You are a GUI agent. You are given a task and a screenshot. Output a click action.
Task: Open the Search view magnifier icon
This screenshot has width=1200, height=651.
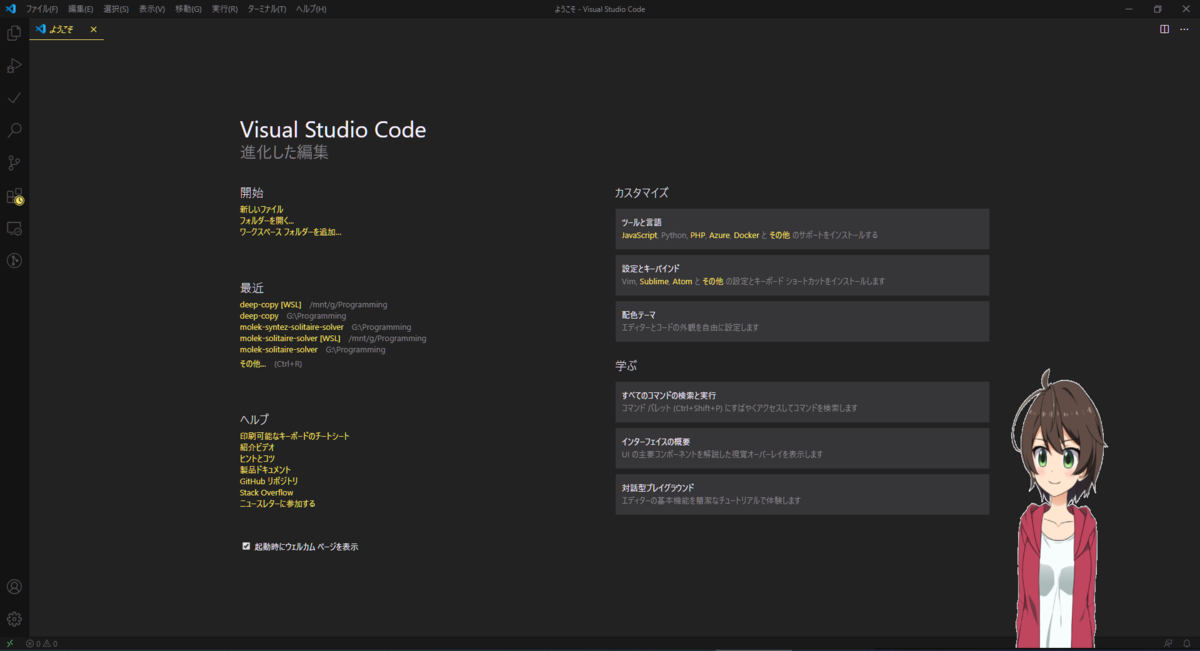(14, 130)
